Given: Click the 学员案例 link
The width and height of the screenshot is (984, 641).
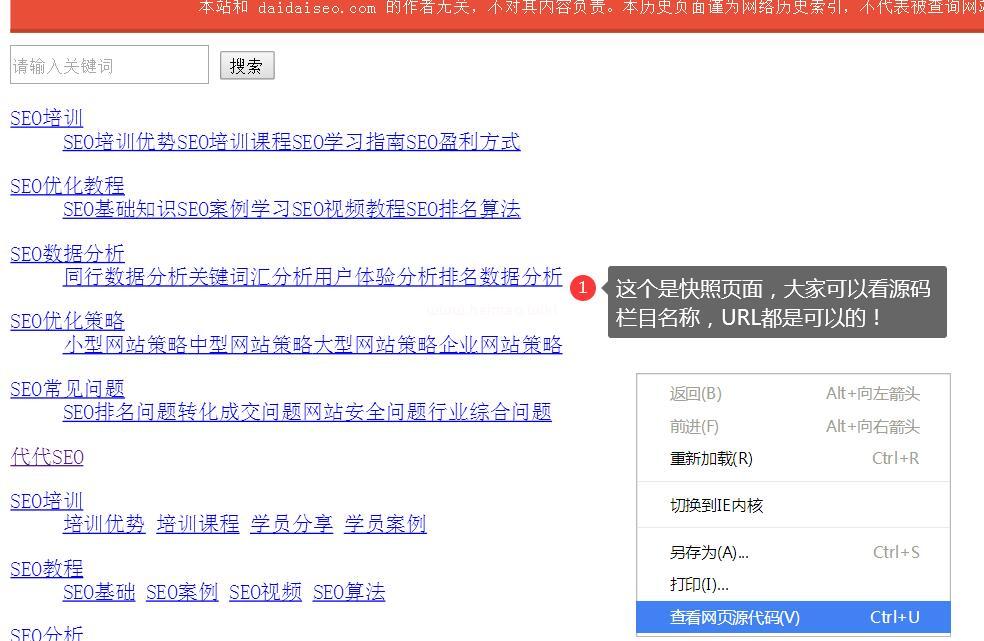Looking at the screenshot, I should tap(385, 523).
